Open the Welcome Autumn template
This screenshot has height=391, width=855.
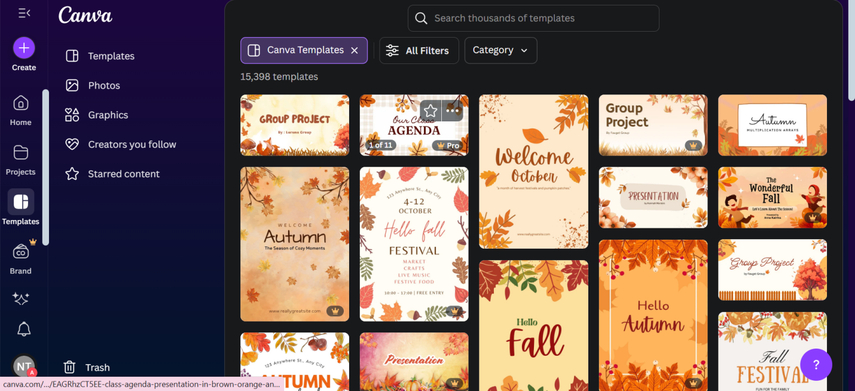pos(294,244)
